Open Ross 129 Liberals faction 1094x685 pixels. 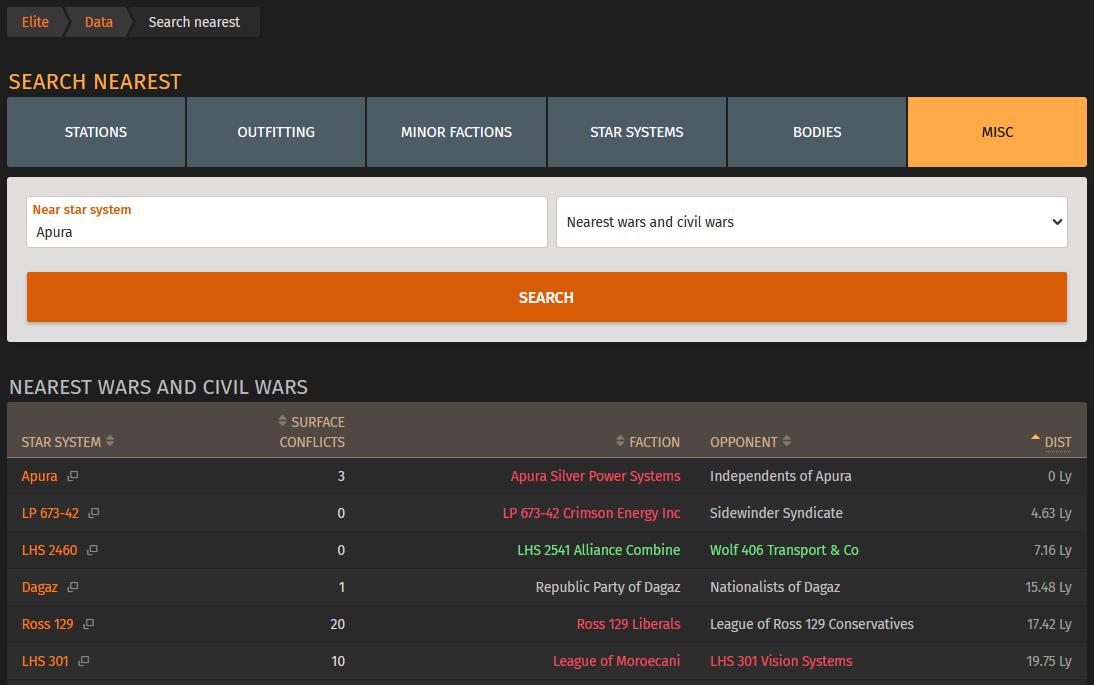click(629, 624)
